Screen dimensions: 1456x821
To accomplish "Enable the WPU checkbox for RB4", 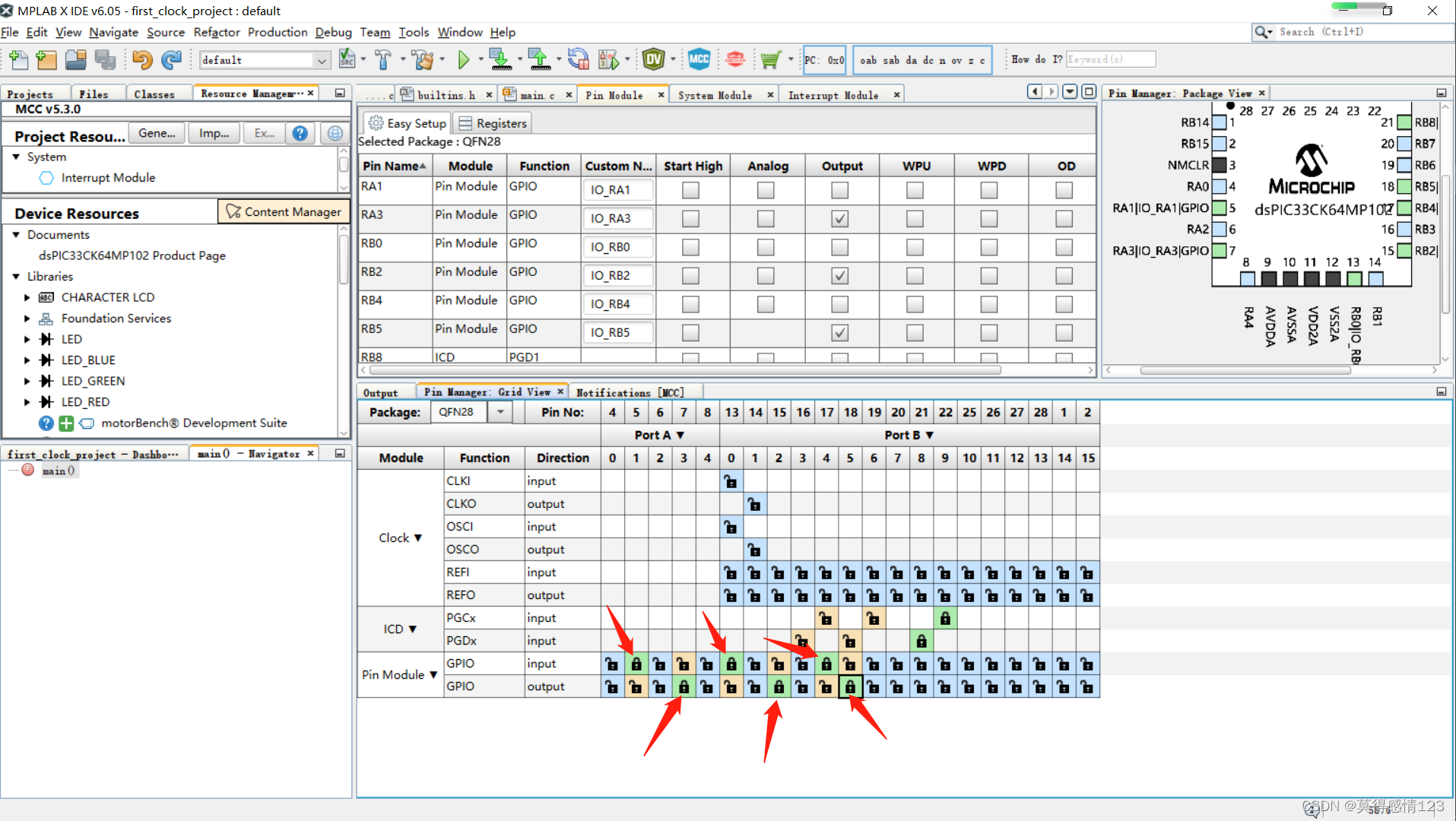I will (x=915, y=304).
